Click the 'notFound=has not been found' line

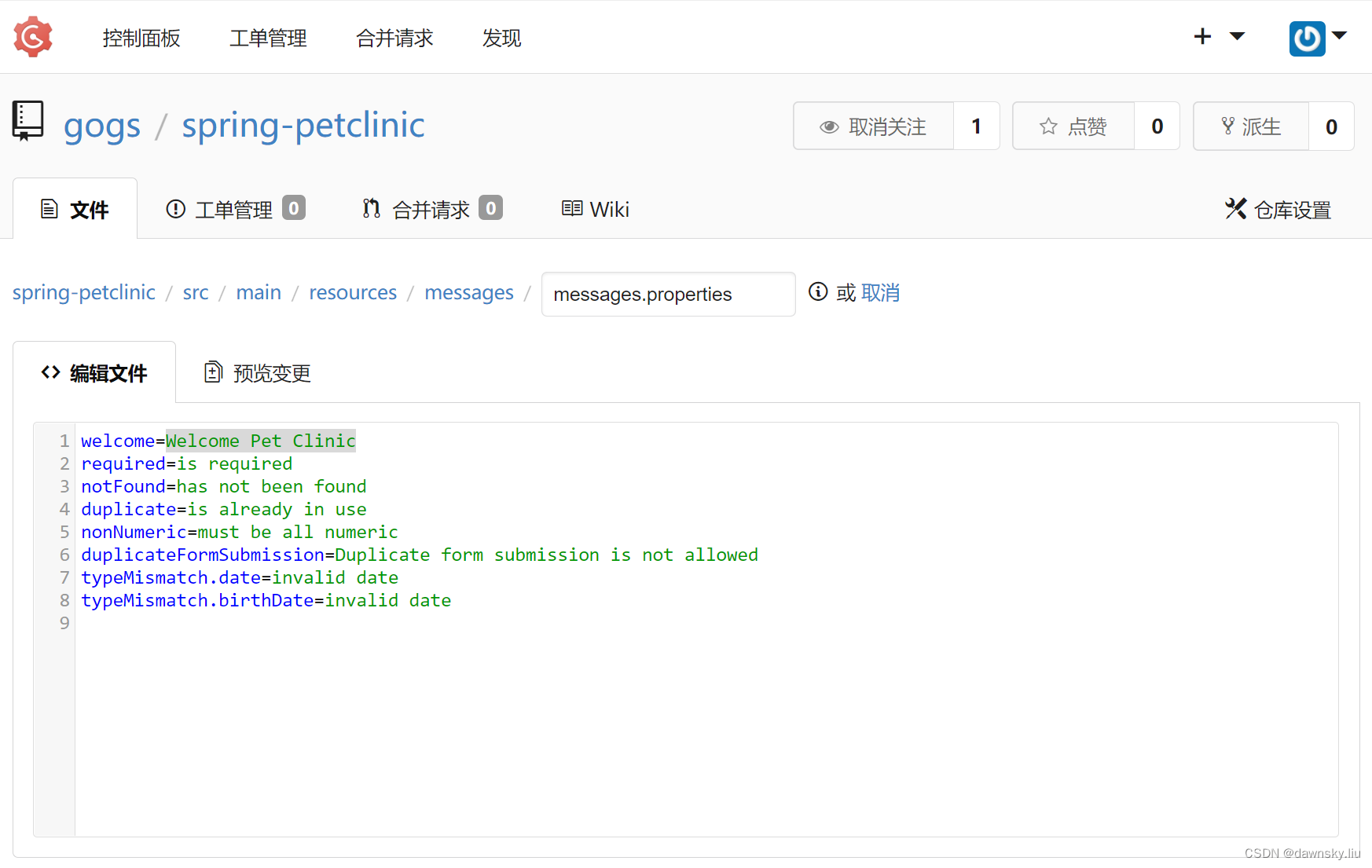click(224, 486)
